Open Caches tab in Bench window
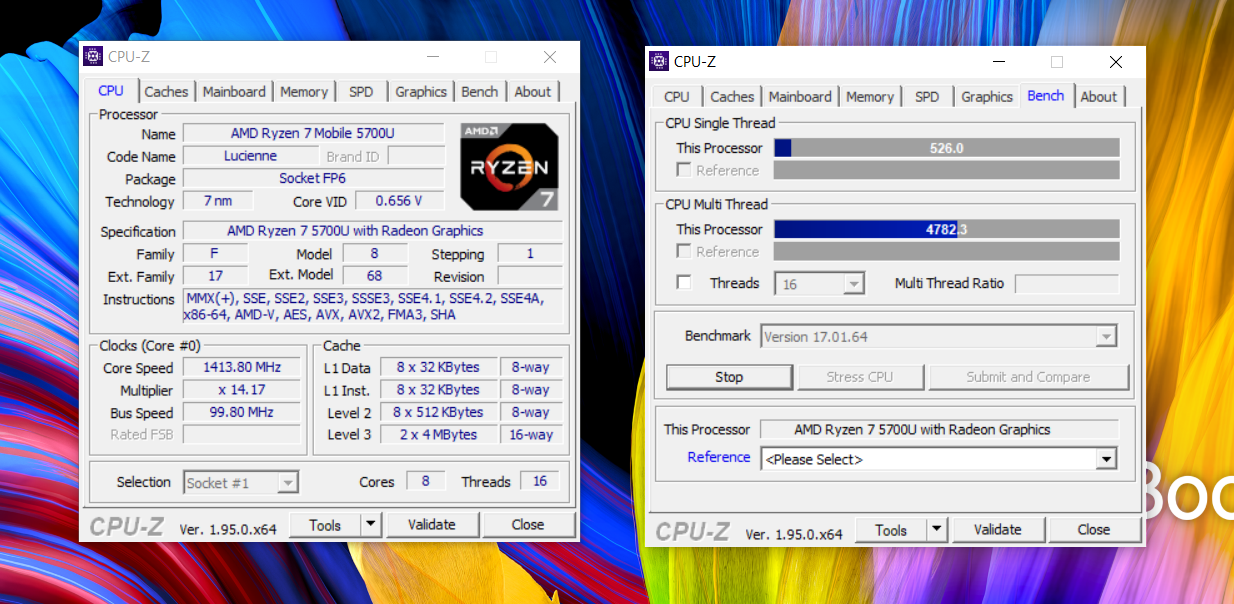This screenshot has height=604, width=1234. 732,97
